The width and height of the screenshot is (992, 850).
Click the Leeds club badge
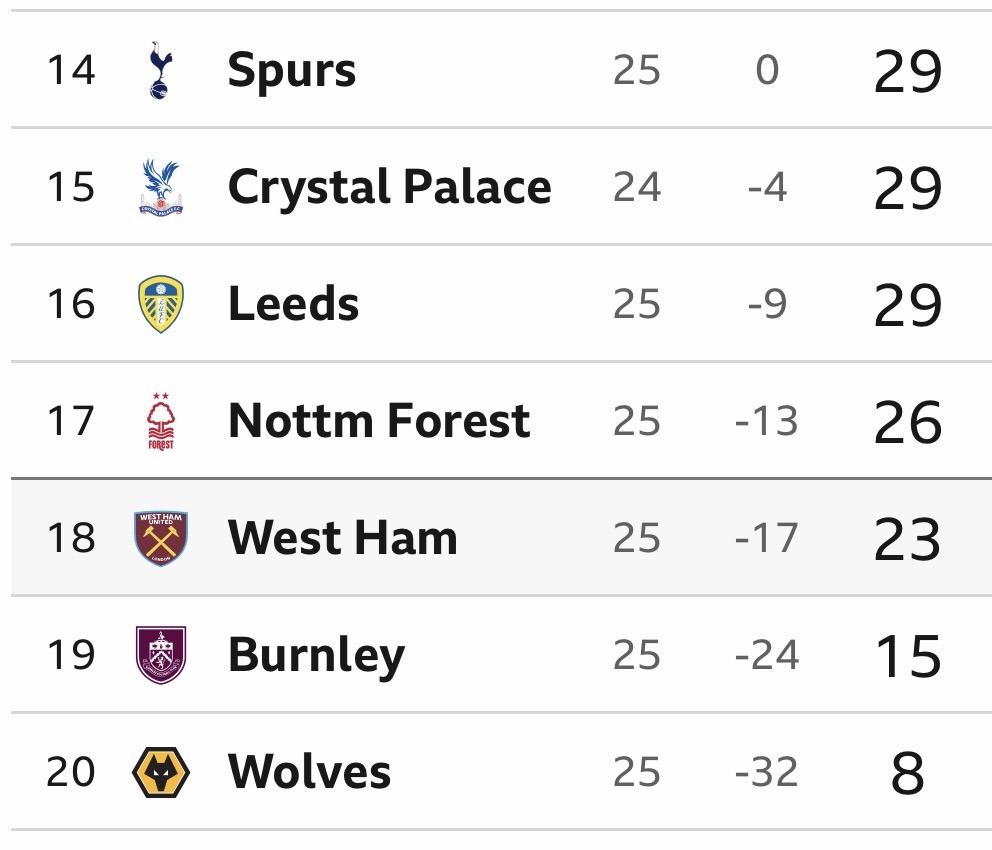pyautogui.click(x=160, y=304)
